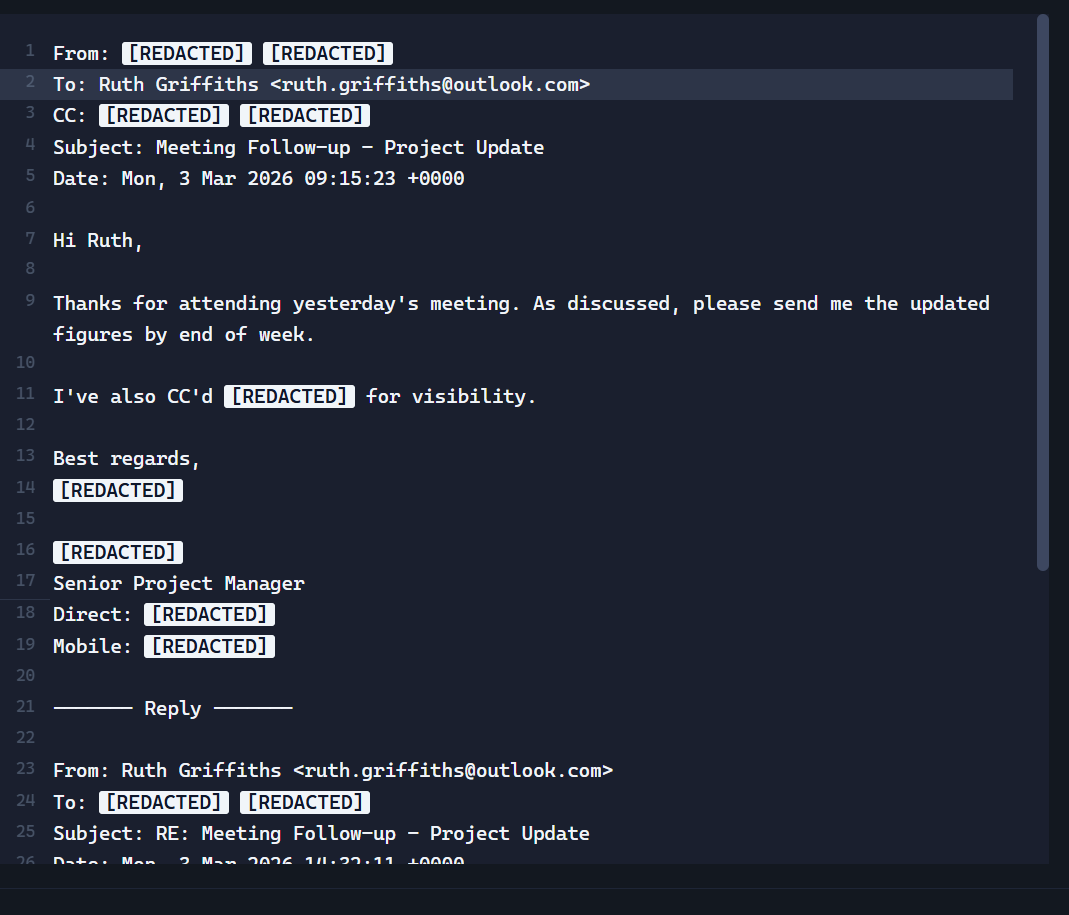Click the 'Hi Ruth,' greeting line

coord(98,241)
